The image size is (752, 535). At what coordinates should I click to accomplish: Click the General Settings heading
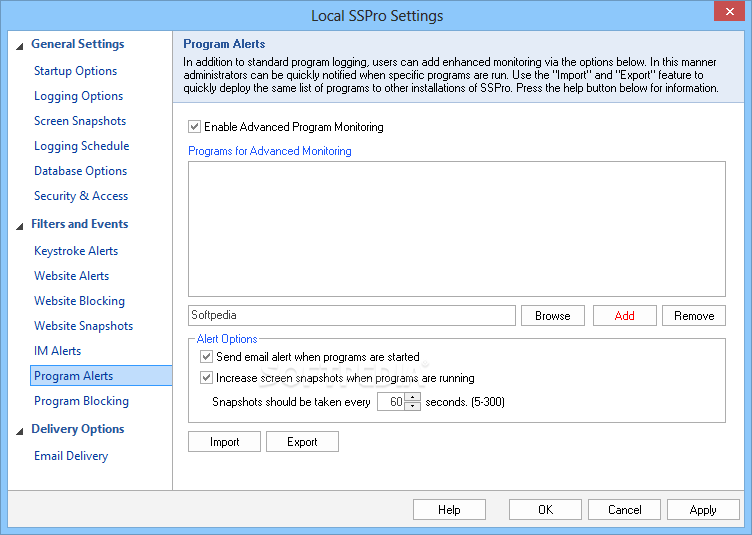click(77, 44)
